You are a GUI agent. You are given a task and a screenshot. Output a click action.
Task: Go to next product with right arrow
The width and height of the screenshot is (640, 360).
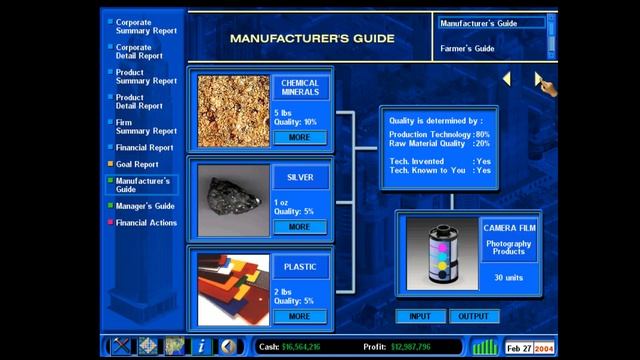[x=539, y=79]
